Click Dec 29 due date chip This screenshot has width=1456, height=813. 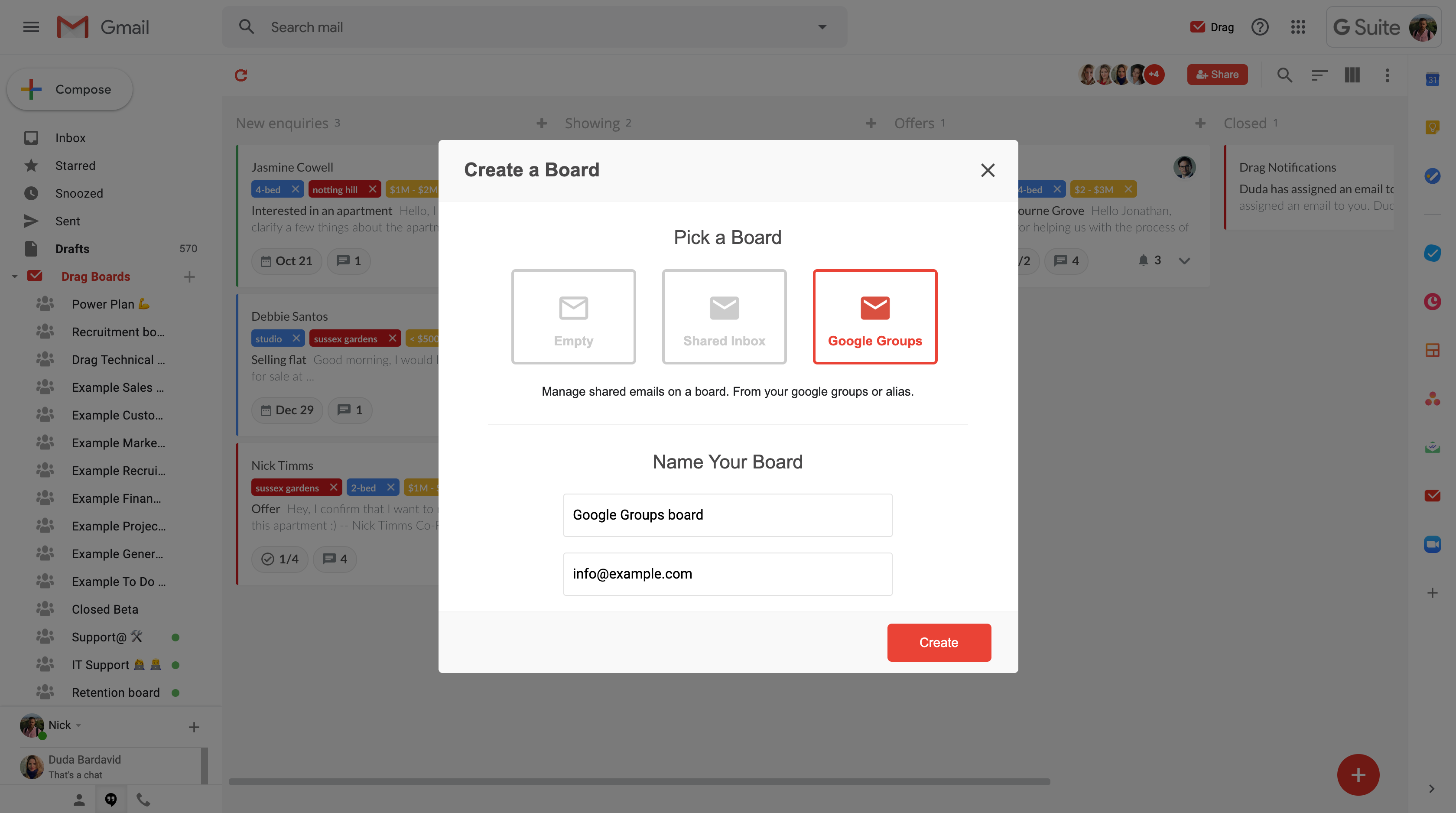287,410
